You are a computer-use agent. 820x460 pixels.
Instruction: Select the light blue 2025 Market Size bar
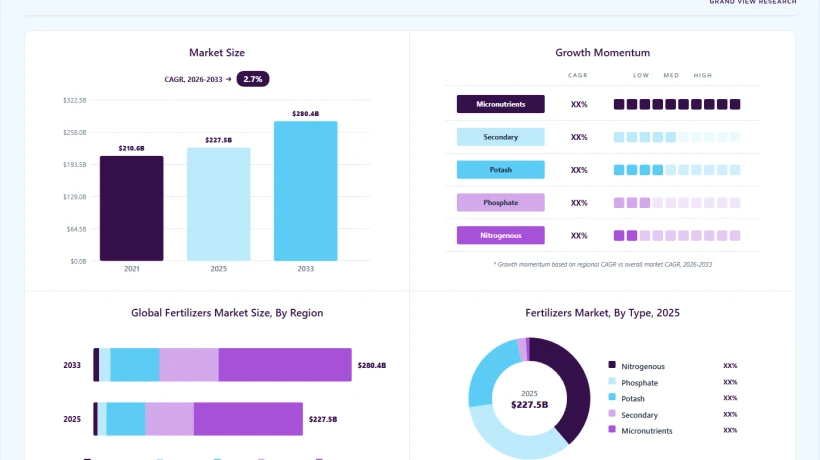coord(219,204)
